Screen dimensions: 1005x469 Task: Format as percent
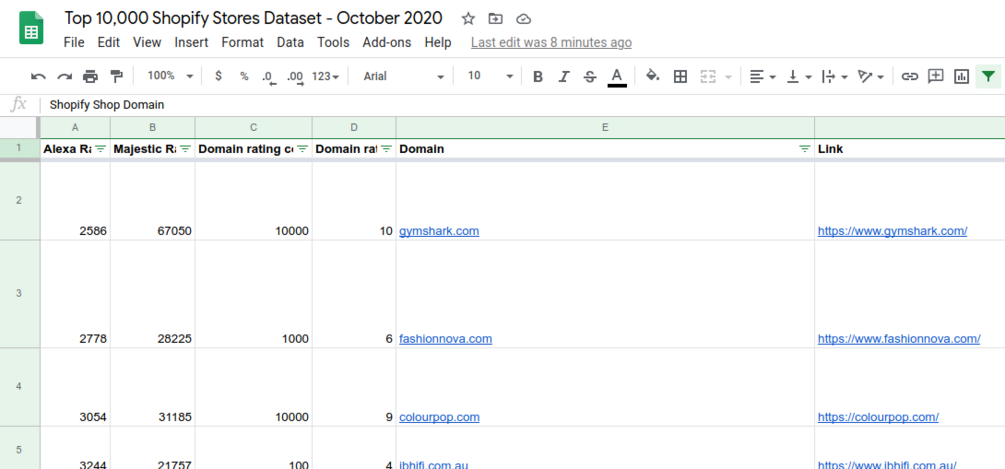pos(244,76)
